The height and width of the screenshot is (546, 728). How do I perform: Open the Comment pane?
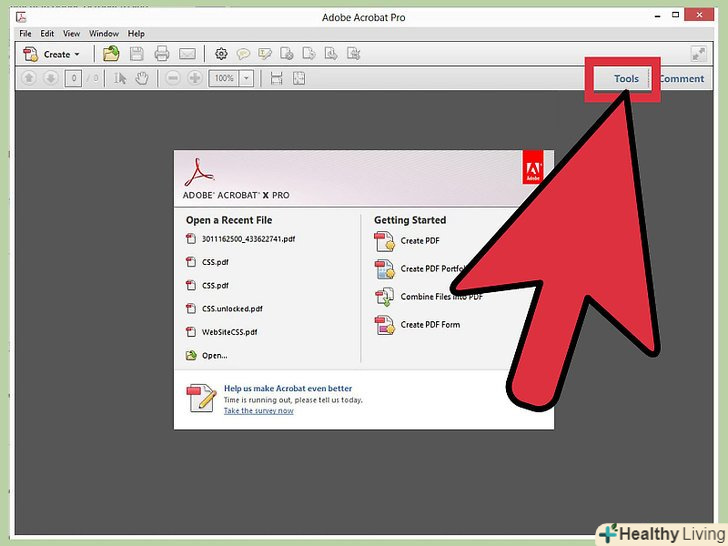pos(681,78)
